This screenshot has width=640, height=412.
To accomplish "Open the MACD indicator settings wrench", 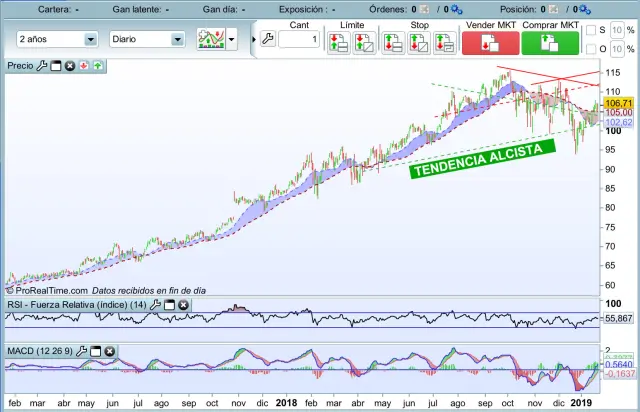I will 82,352.
